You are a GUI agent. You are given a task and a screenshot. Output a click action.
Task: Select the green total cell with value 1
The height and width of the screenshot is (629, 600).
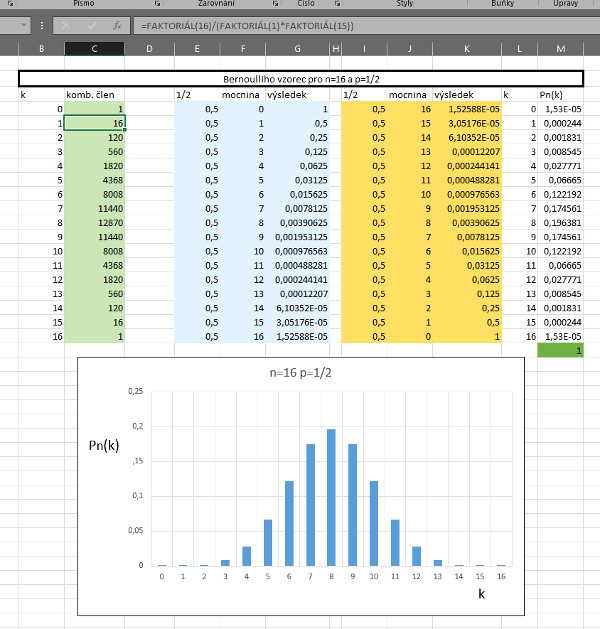(x=560, y=351)
